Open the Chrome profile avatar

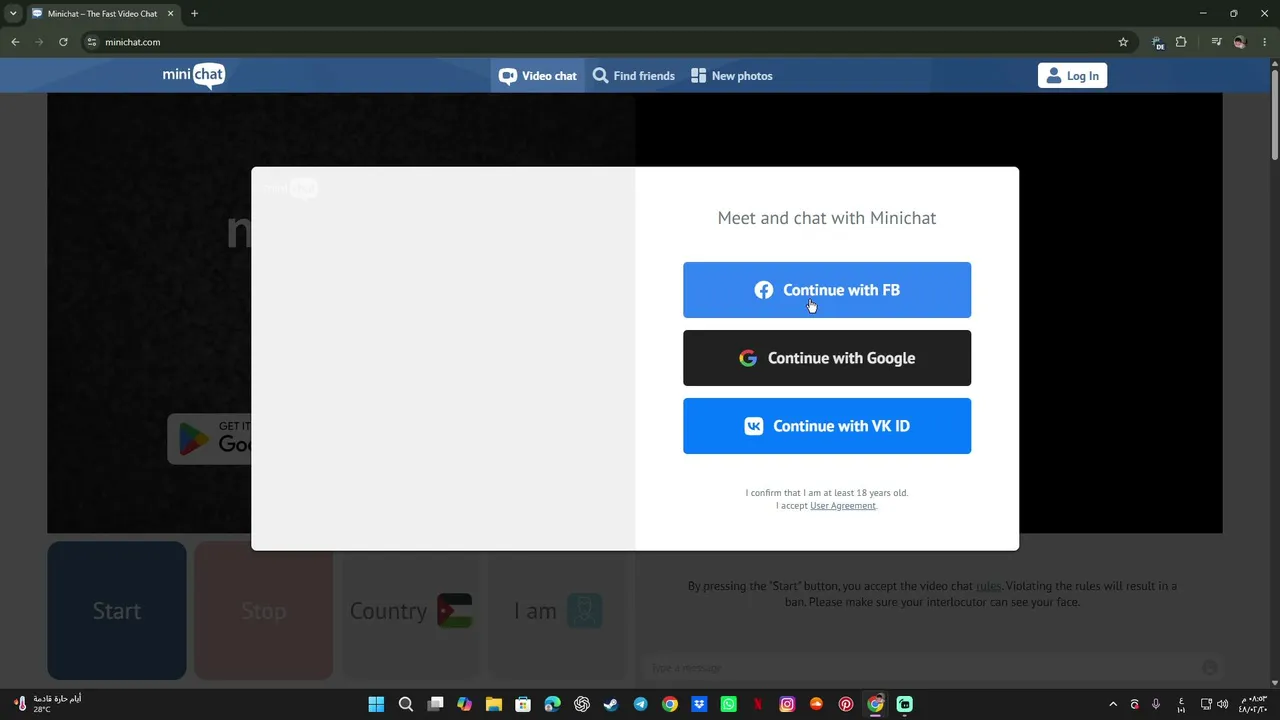click(x=1240, y=42)
